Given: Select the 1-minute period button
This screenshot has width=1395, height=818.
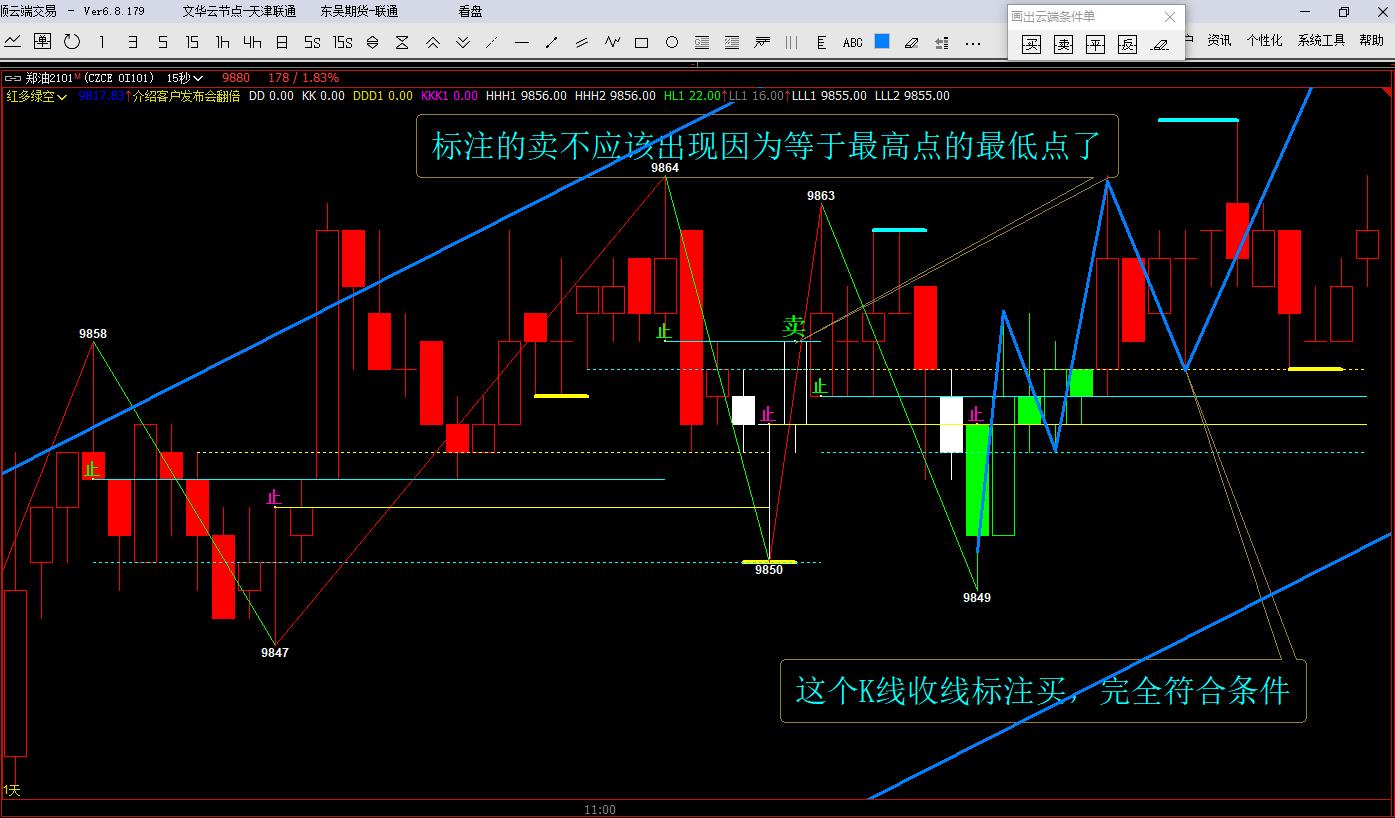Looking at the screenshot, I should coord(102,42).
